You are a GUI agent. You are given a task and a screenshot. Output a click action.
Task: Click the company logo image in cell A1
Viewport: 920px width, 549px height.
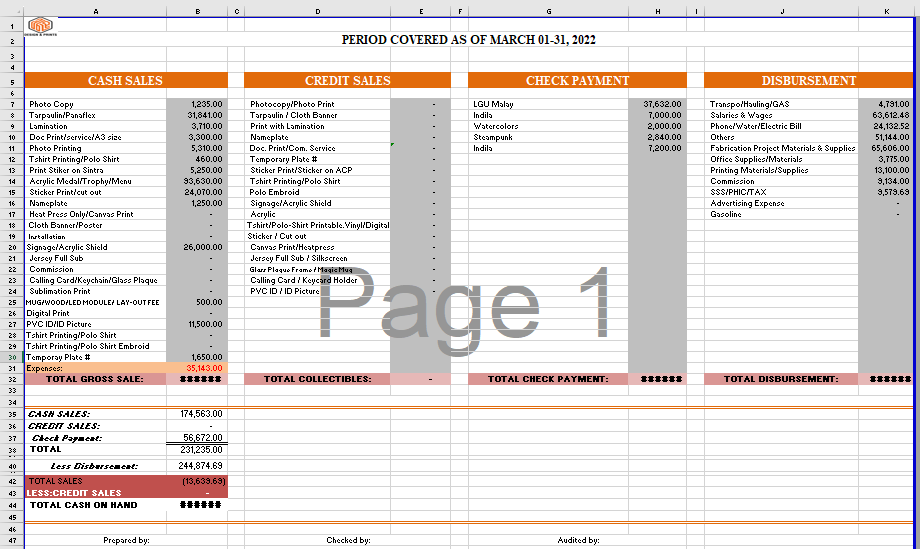pos(40,26)
